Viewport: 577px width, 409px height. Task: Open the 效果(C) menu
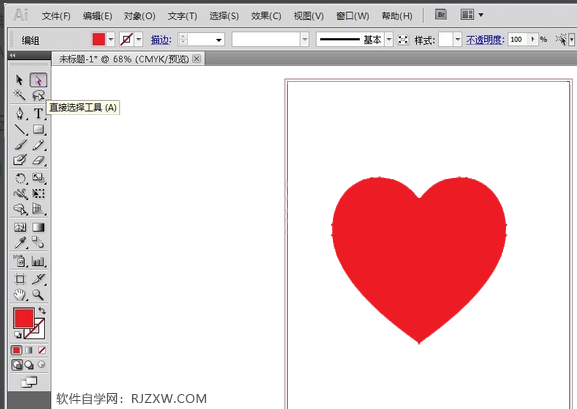[x=266, y=16]
